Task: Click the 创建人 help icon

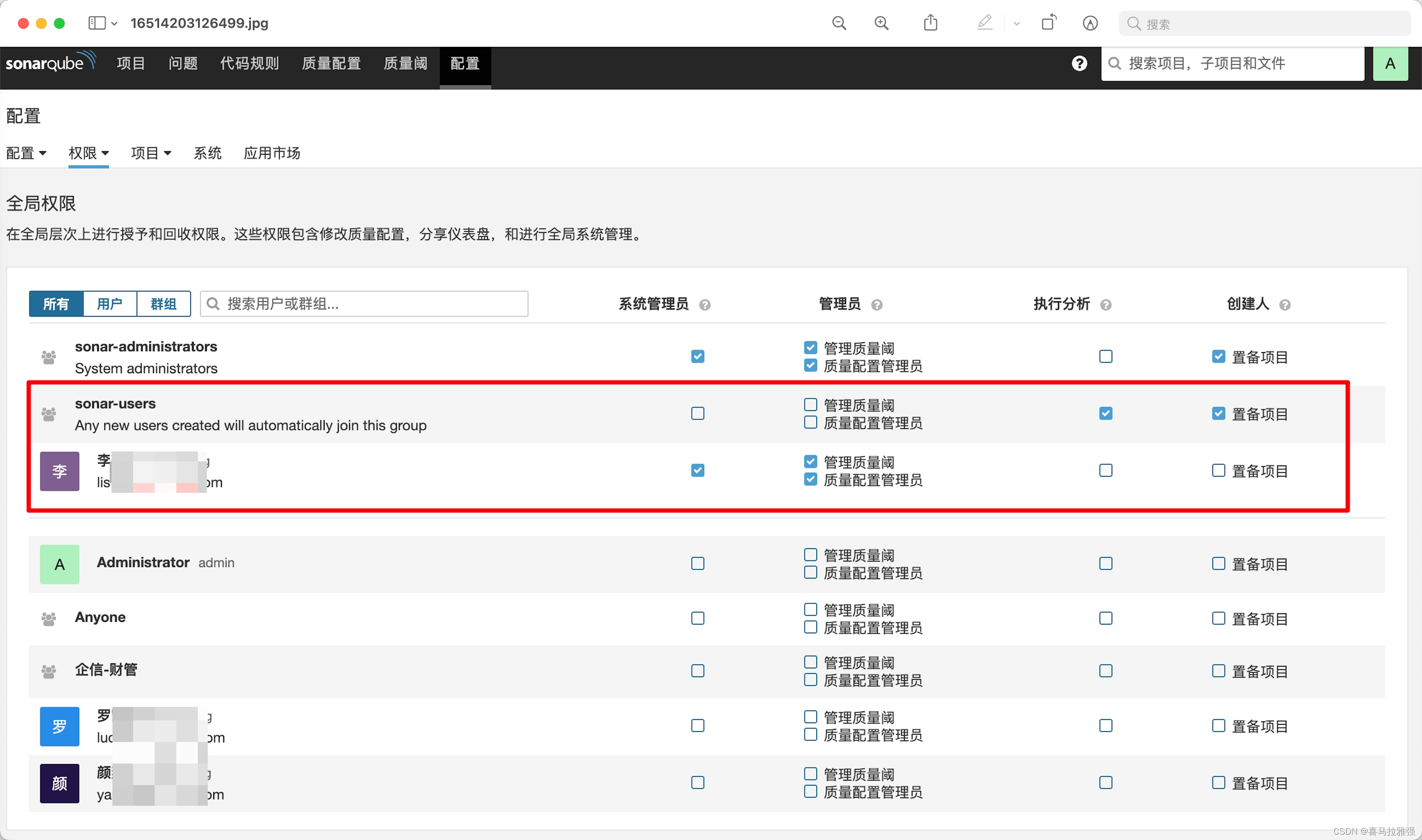Action: (1284, 305)
